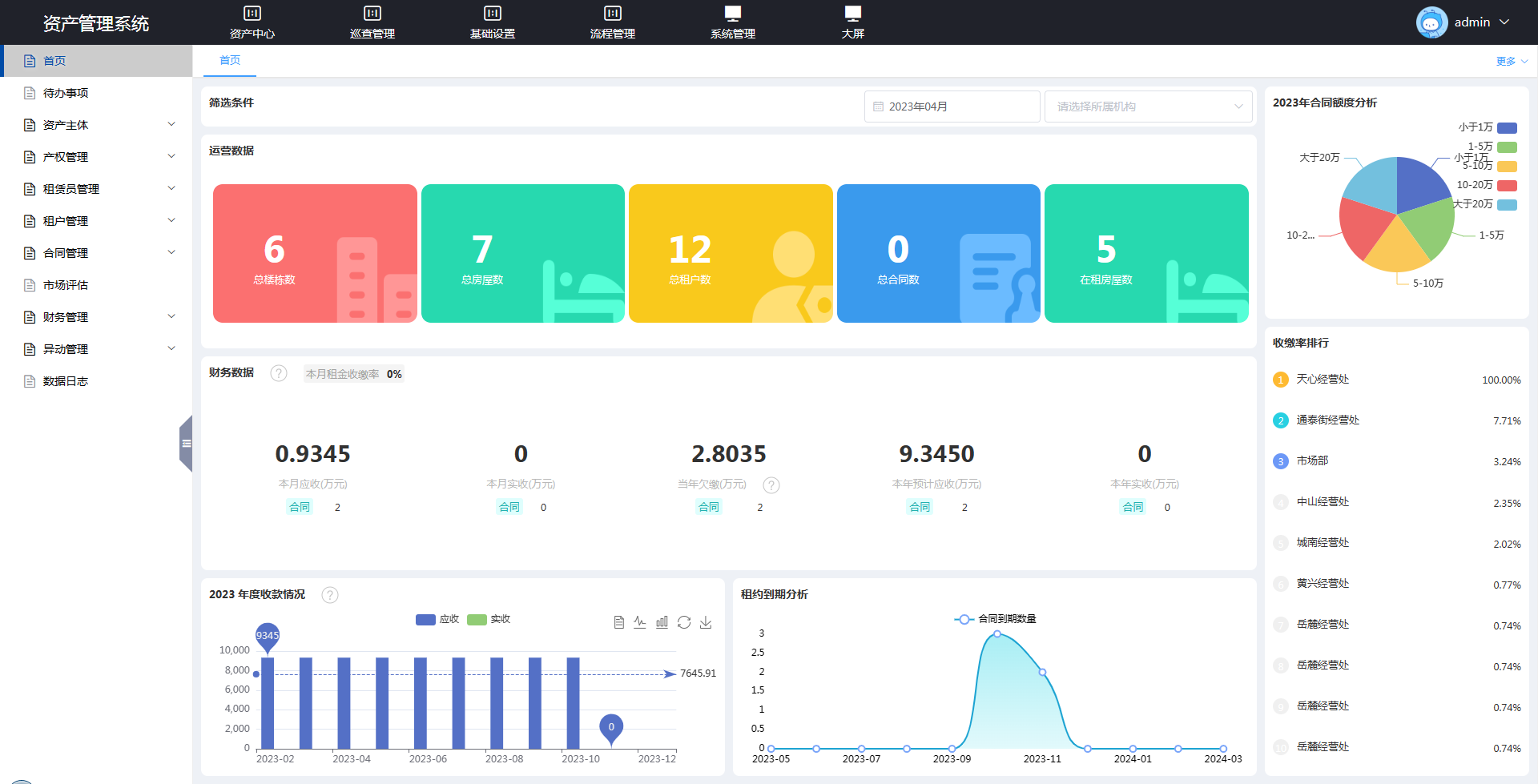Toggle 大于20万 in pie legend
This screenshot has height=784, width=1538.
point(1485,204)
